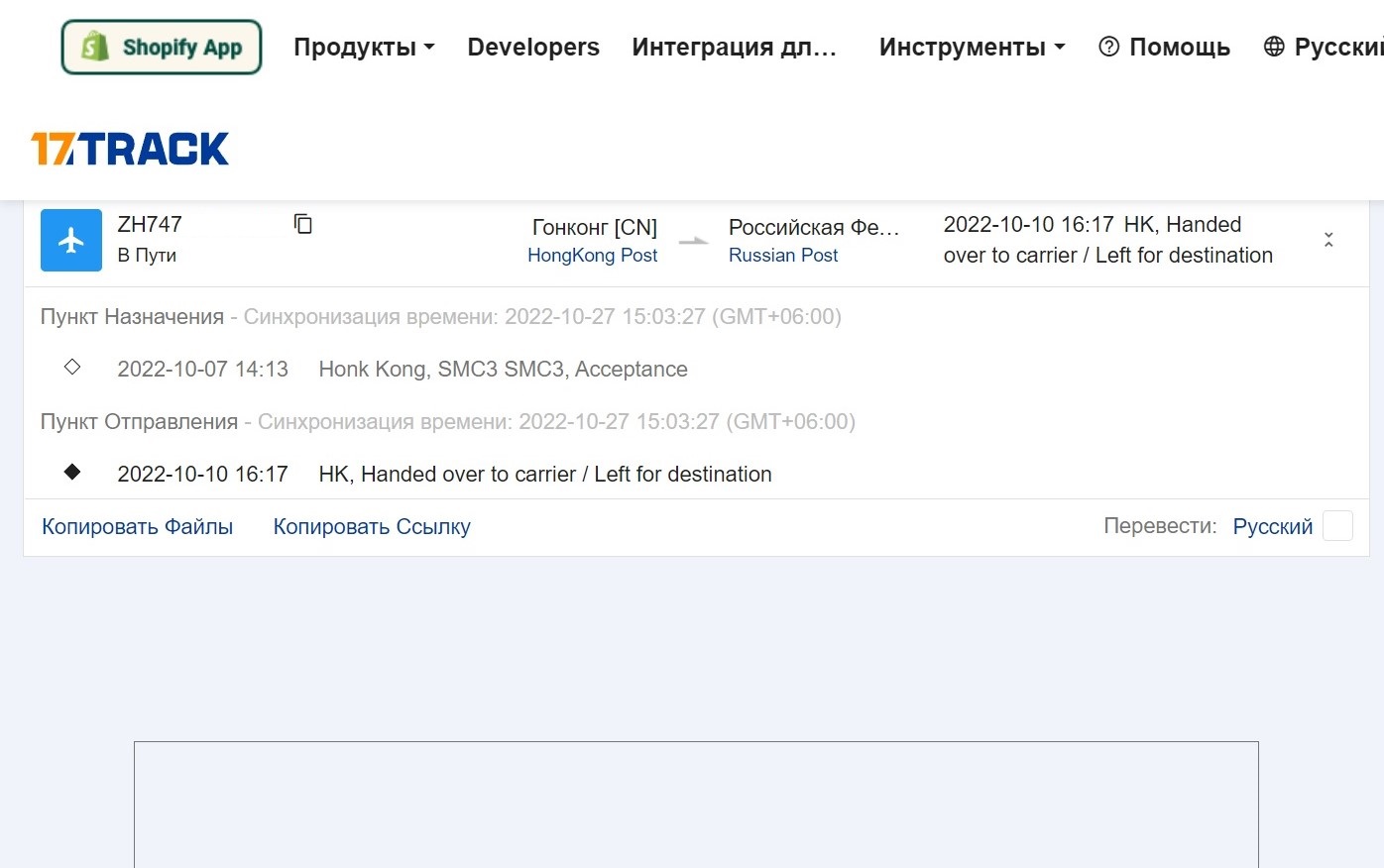The width and height of the screenshot is (1384, 868).
Task: Click the 17TRACK logo
Action: 130,149
